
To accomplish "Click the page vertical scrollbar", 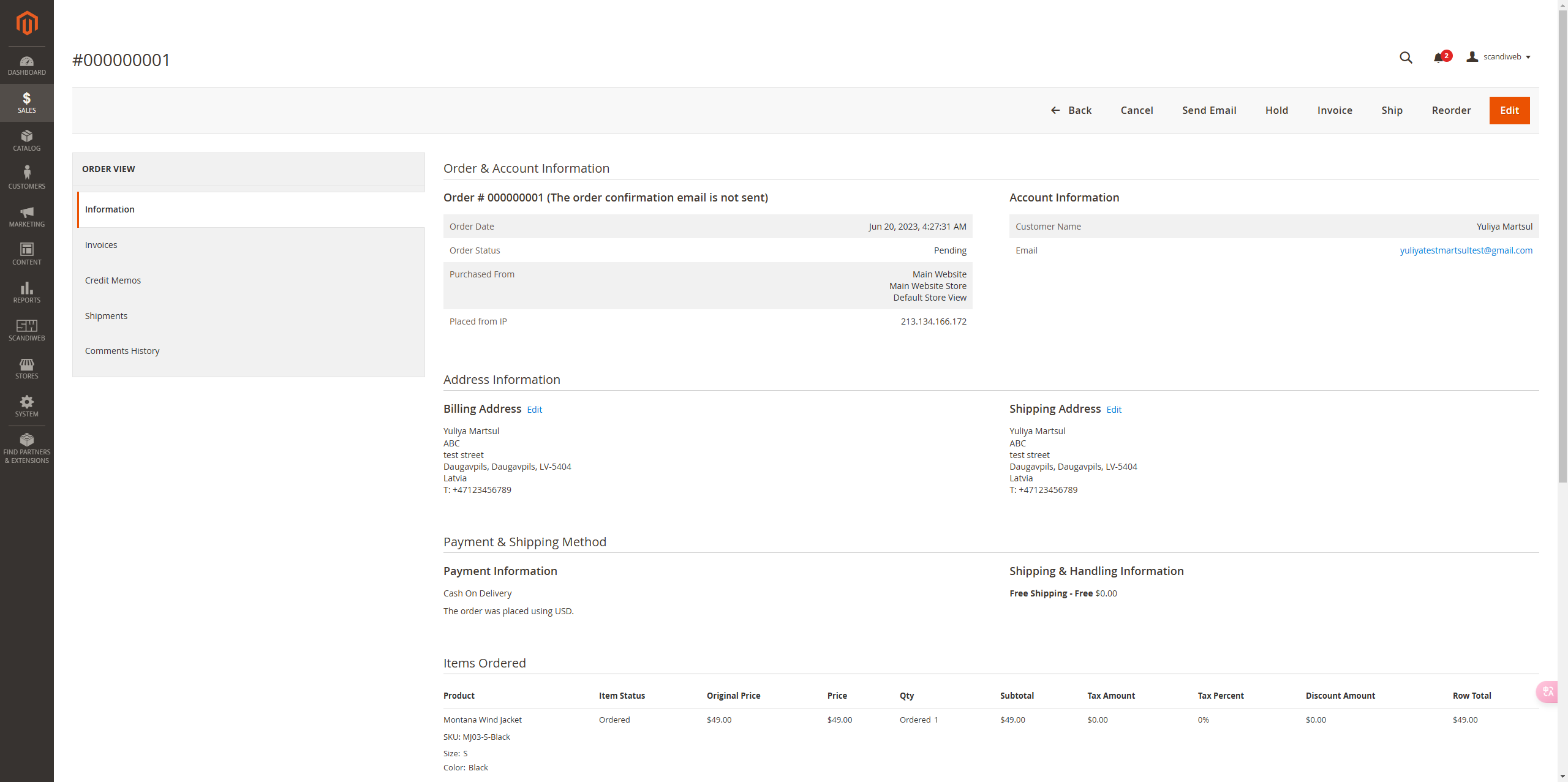I will pos(1562,245).
